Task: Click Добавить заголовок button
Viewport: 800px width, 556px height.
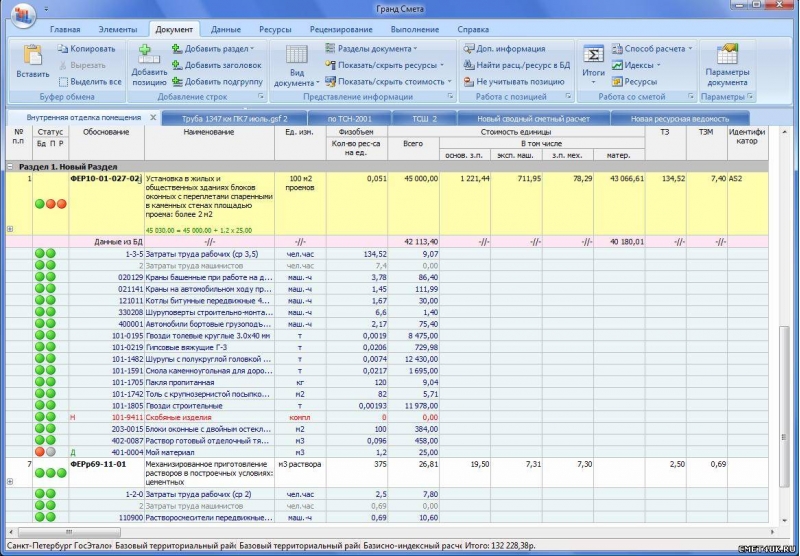Action: [220, 65]
